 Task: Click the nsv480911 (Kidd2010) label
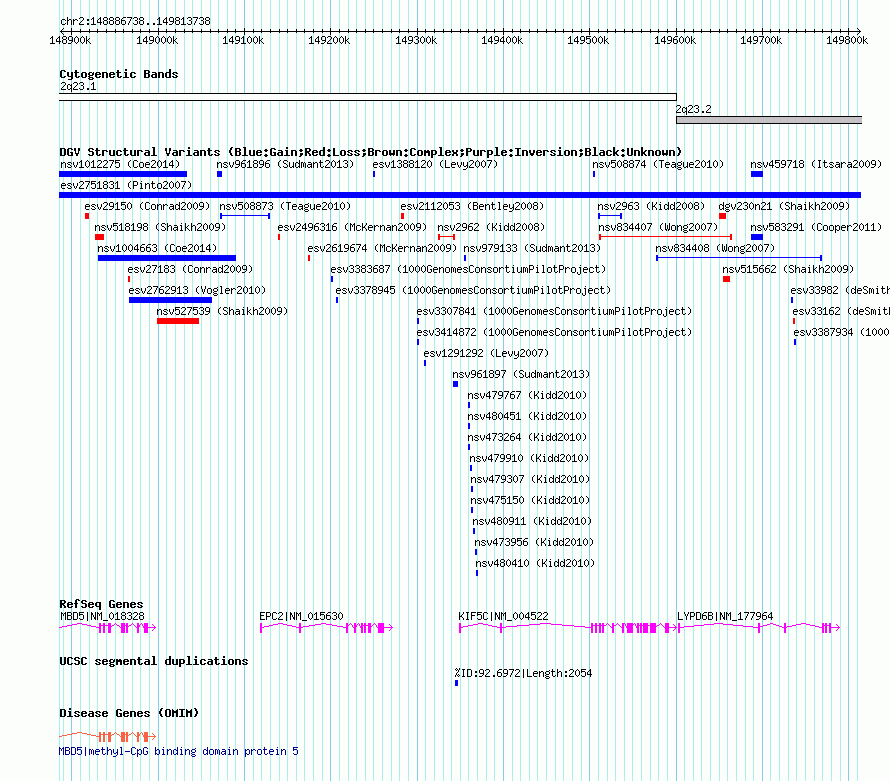pyautogui.click(x=532, y=521)
